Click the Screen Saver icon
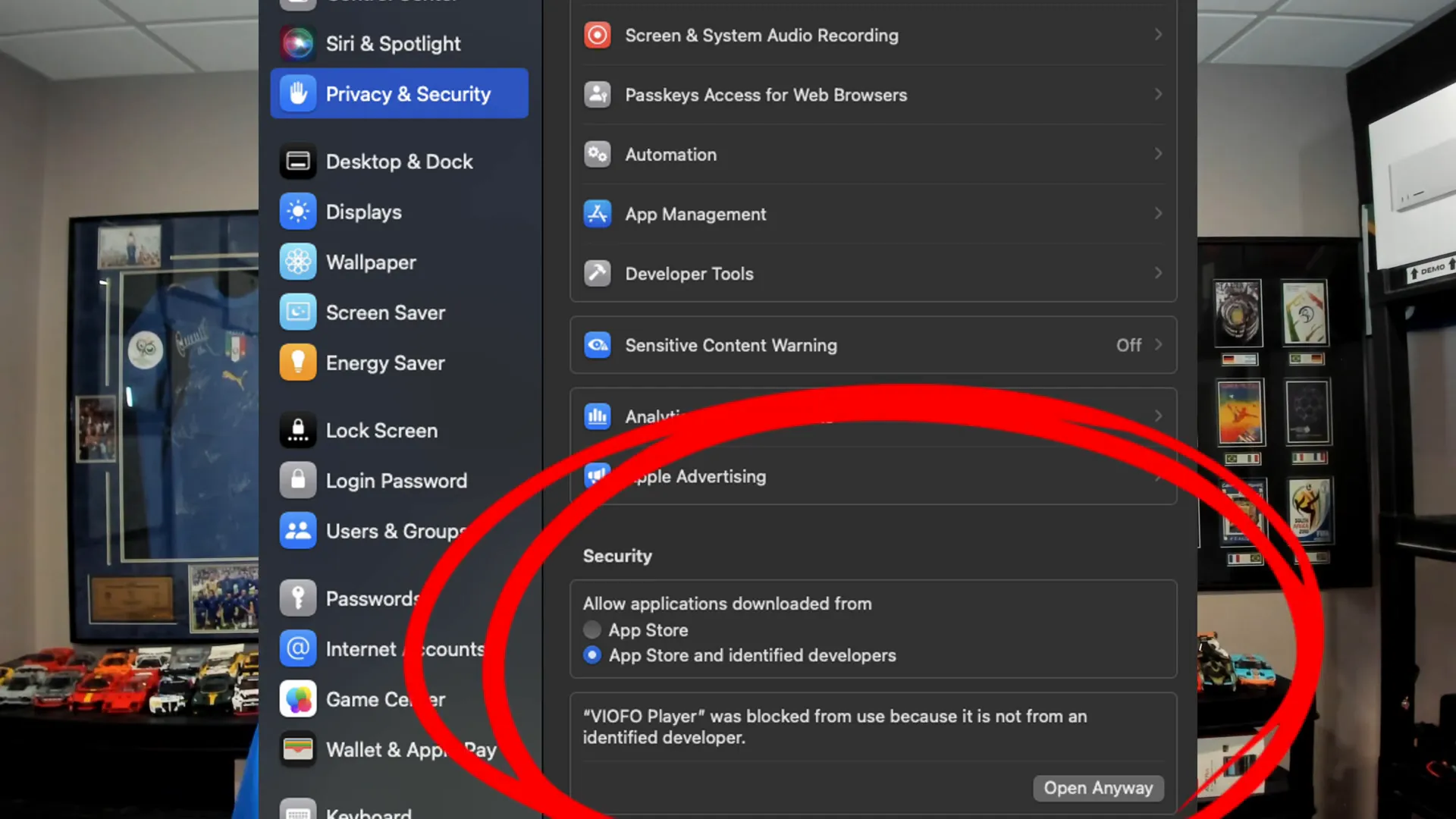Screen dimensions: 1456x819 click(x=298, y=312)
